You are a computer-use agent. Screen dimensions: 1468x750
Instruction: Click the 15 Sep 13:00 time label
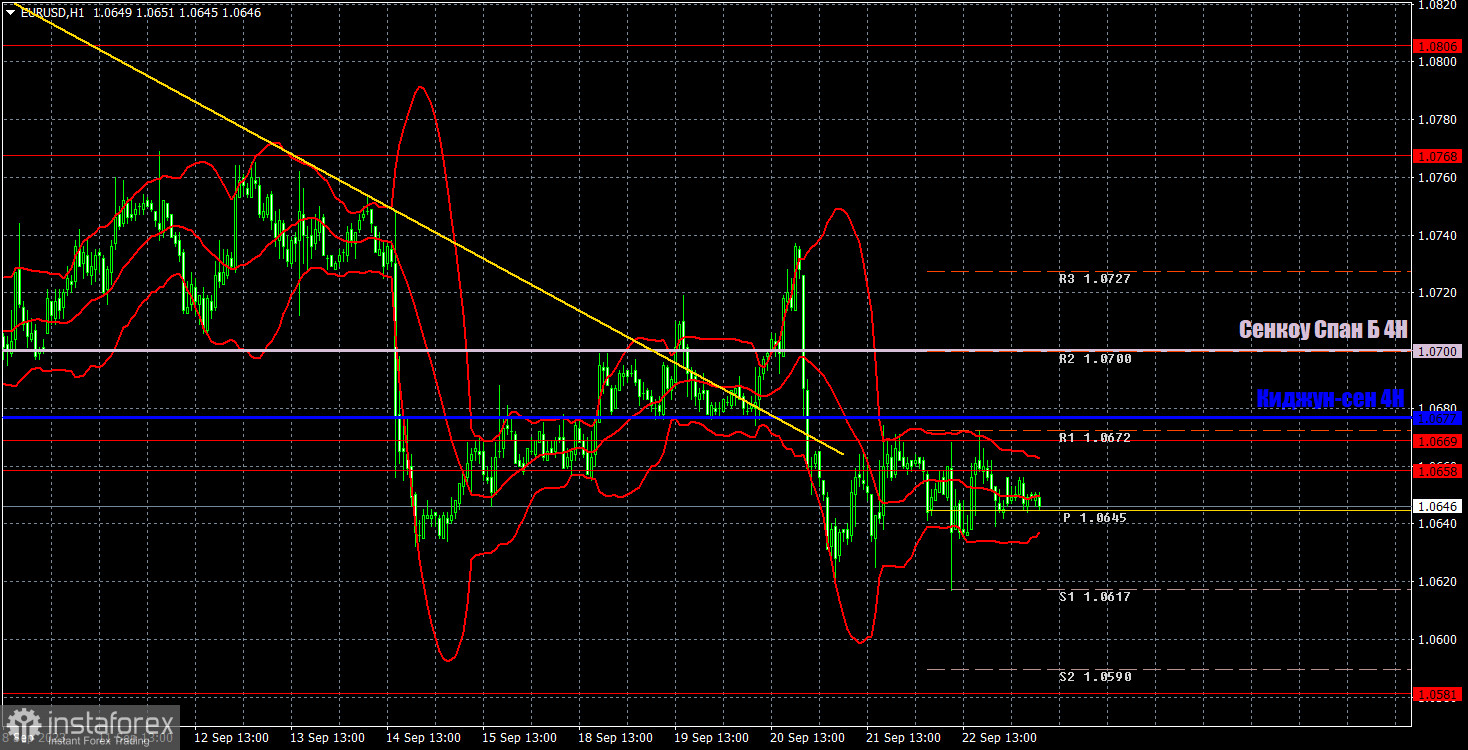tap(521, 738)
